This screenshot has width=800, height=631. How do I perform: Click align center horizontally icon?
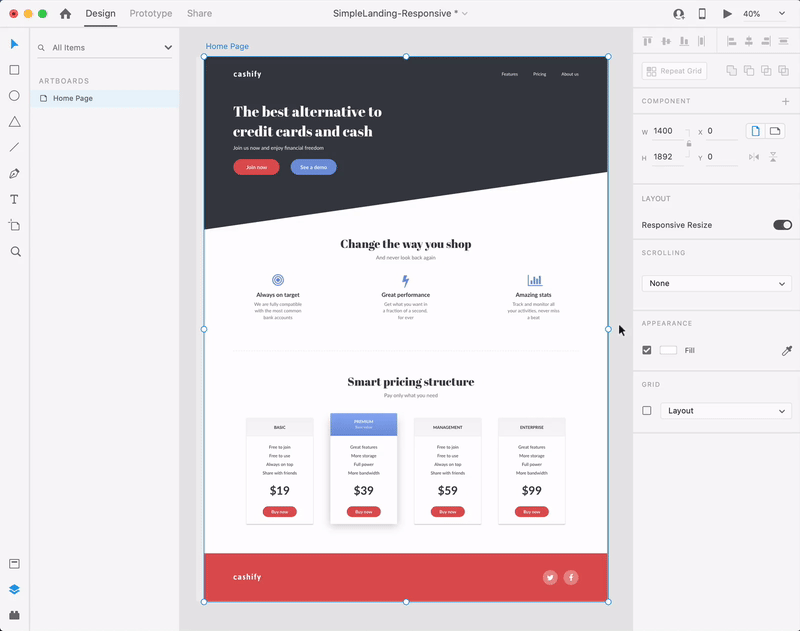(x=748, y=41)
